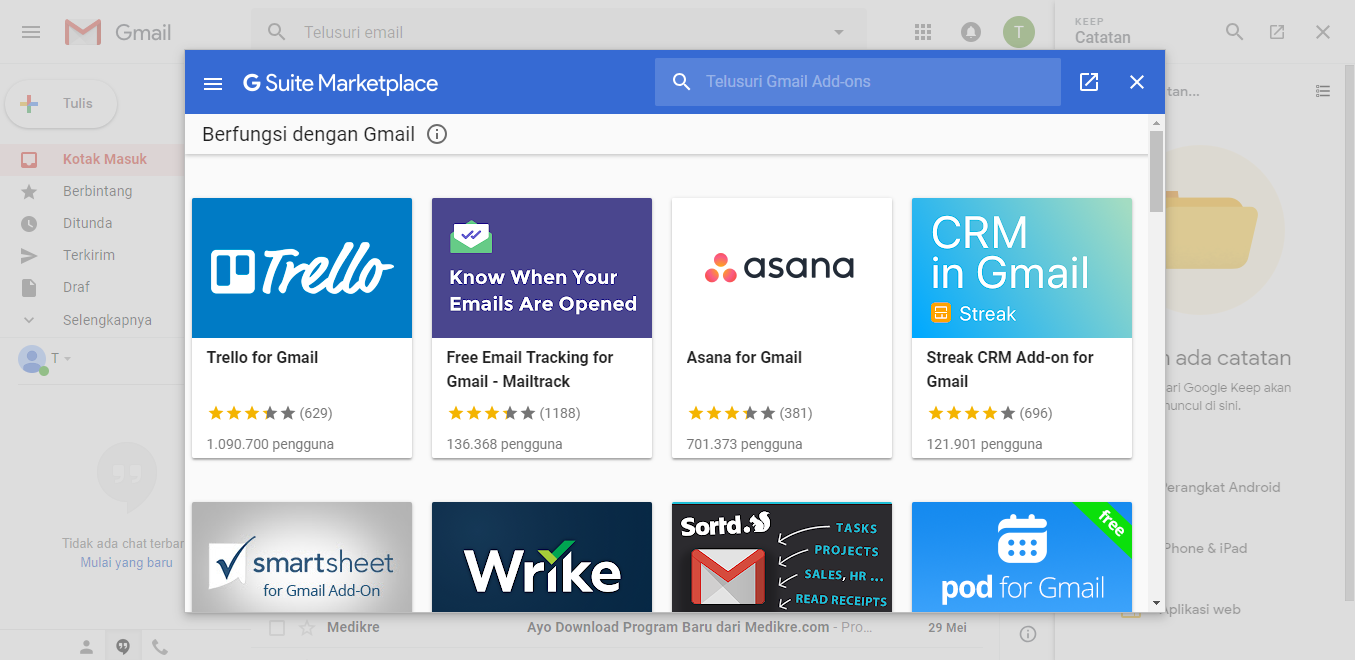Click Free Email Tracking for Gmail title

point(530,369)
